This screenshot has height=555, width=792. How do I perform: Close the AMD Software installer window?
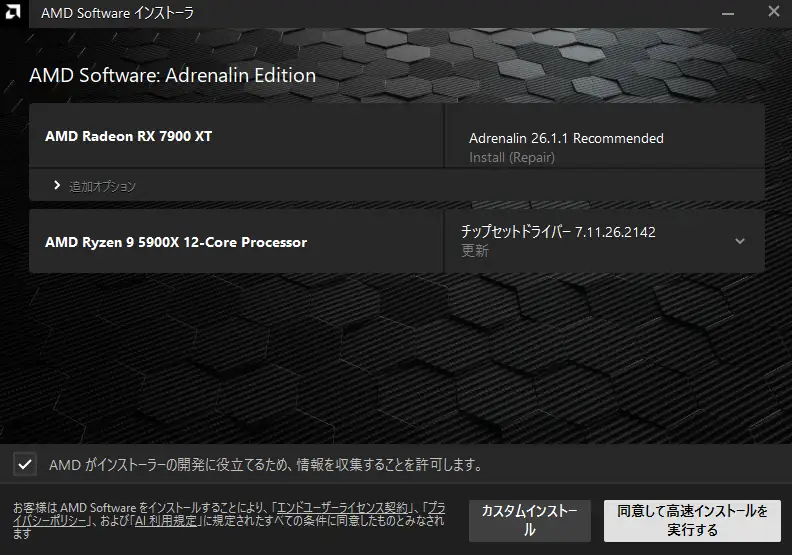(x=773, y=13)
